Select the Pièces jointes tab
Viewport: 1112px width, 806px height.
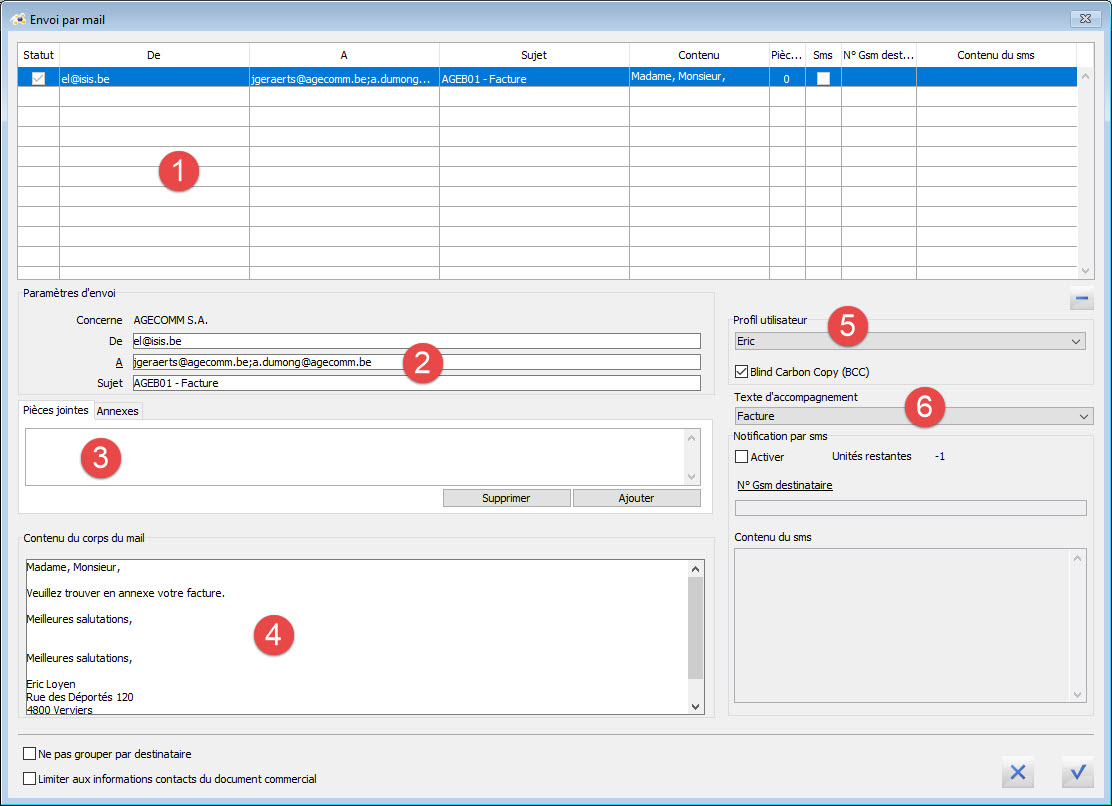tap(56, 410)
